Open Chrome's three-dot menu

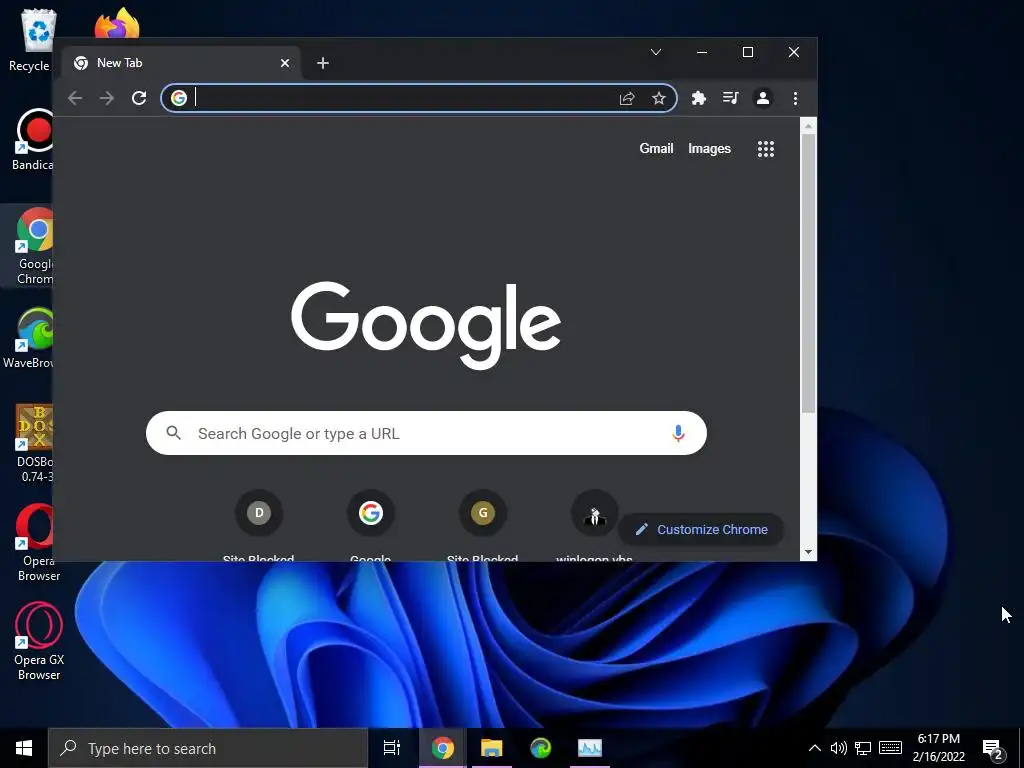(x=795, y=98)
